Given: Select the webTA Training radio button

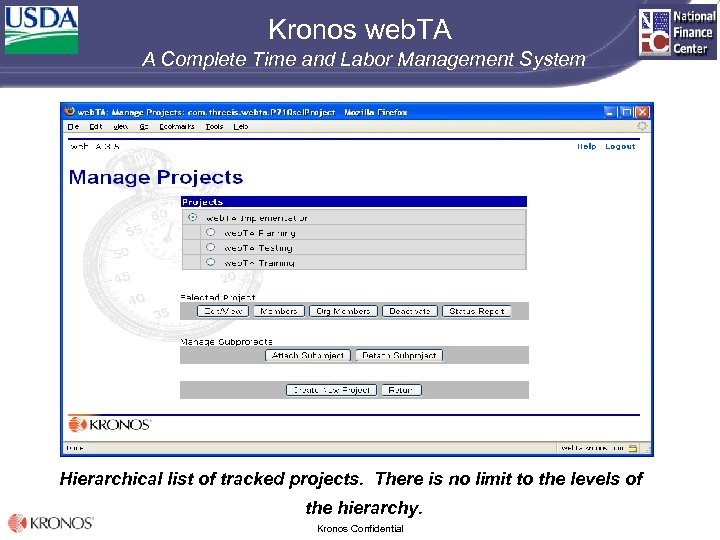Looking at the screenshot, I should tap(210, 262).
